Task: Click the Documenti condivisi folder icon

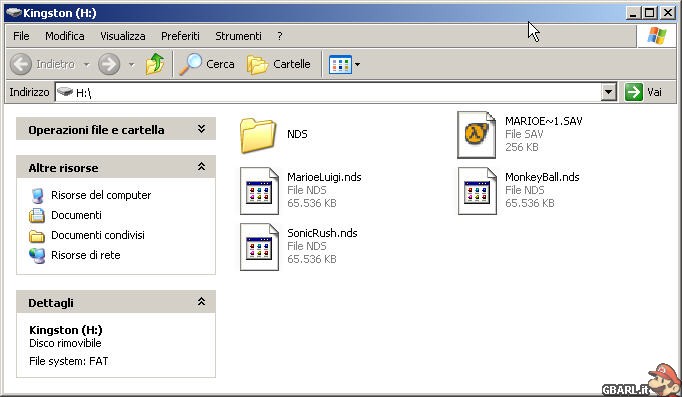Action: [x=37, y=236]
